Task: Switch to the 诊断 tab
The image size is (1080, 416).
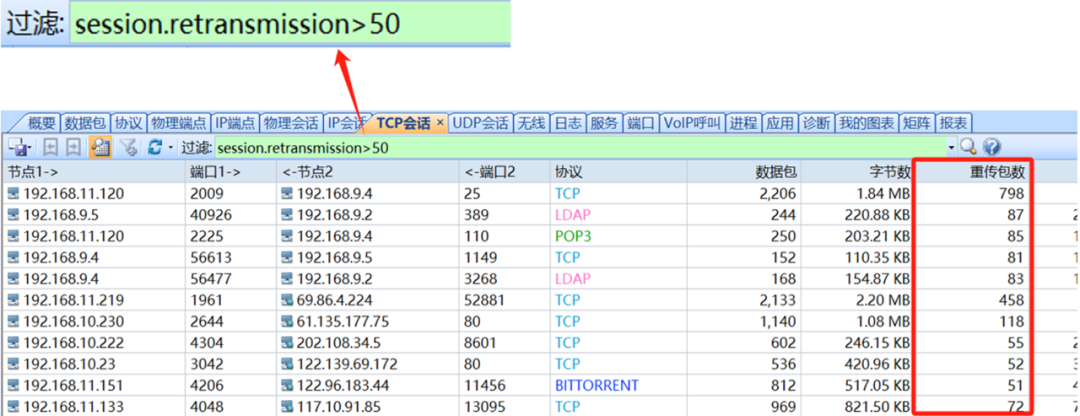Action: point(816,123)
